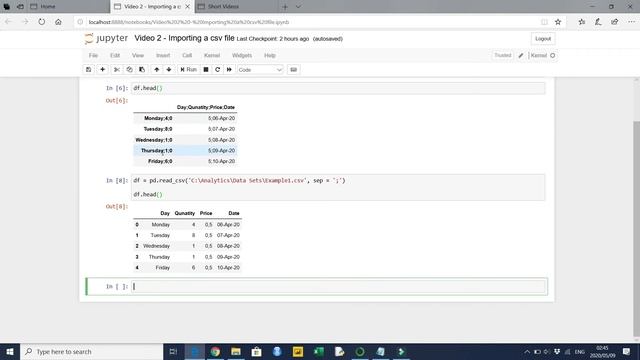Open the Edit menu
The image size is (640, 360).
tap(115, 56)
